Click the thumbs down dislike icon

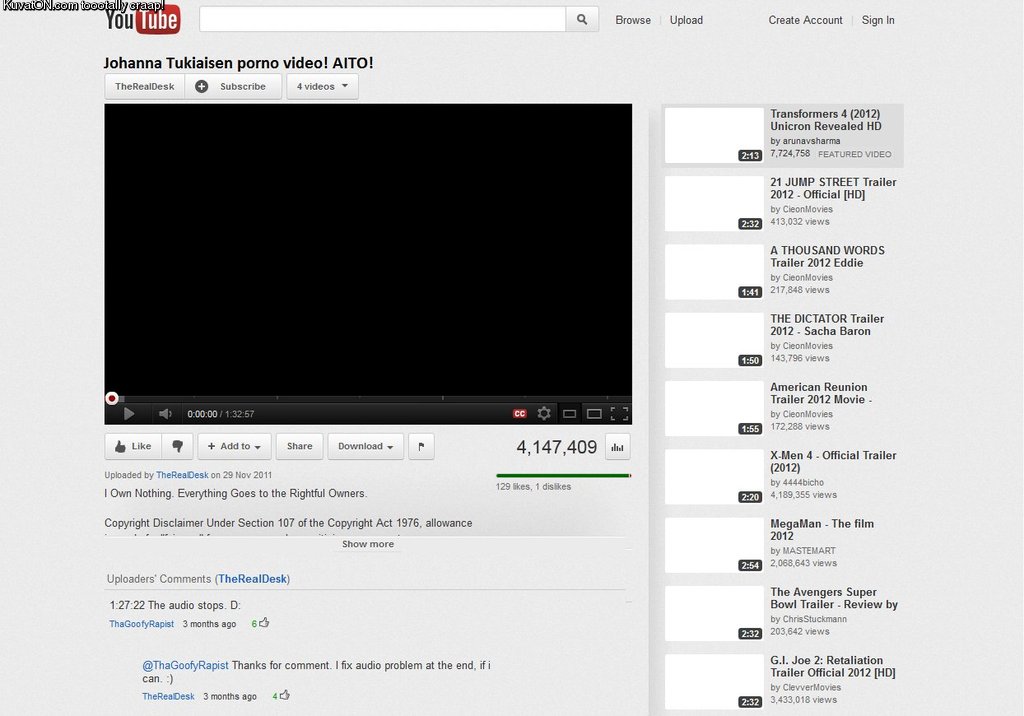177,447
